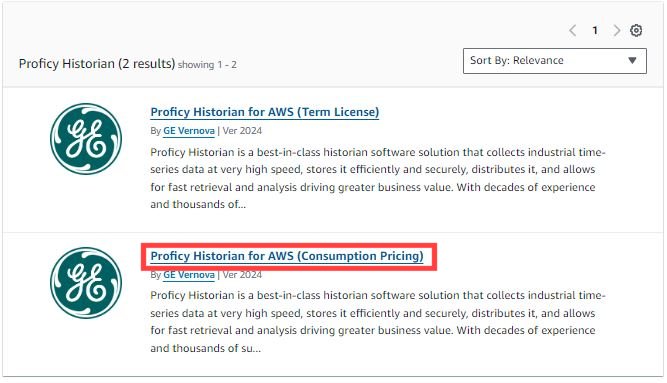This screenshot has height=383, width=667.
Task: Click 'Ver 2024' in the Term License listing
Action: pos(242,131)
